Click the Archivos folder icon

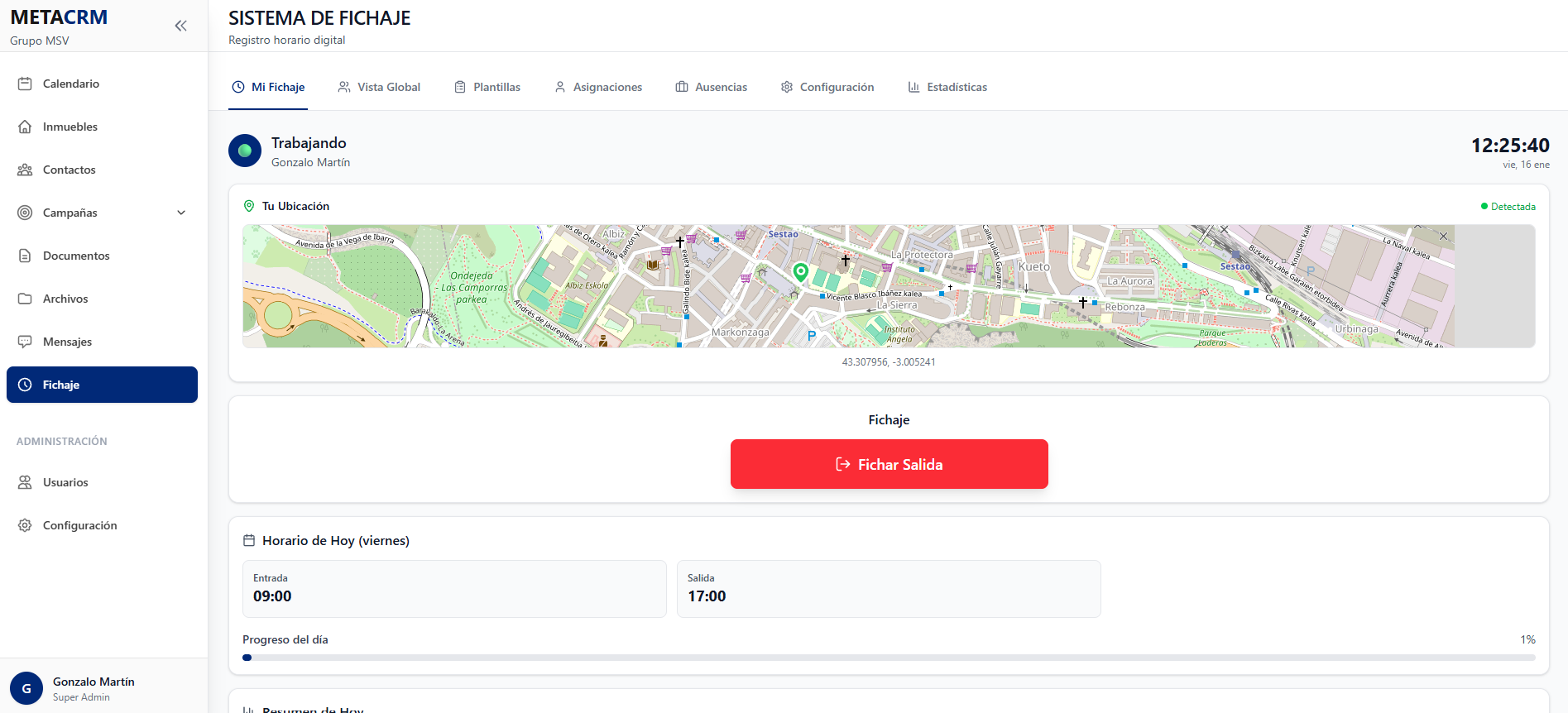pos(25,299)
